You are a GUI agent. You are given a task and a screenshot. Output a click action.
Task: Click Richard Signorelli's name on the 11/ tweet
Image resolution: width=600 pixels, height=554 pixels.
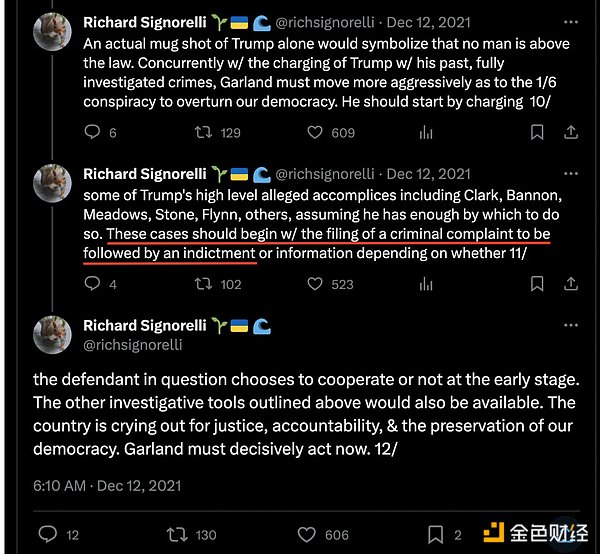145,173
